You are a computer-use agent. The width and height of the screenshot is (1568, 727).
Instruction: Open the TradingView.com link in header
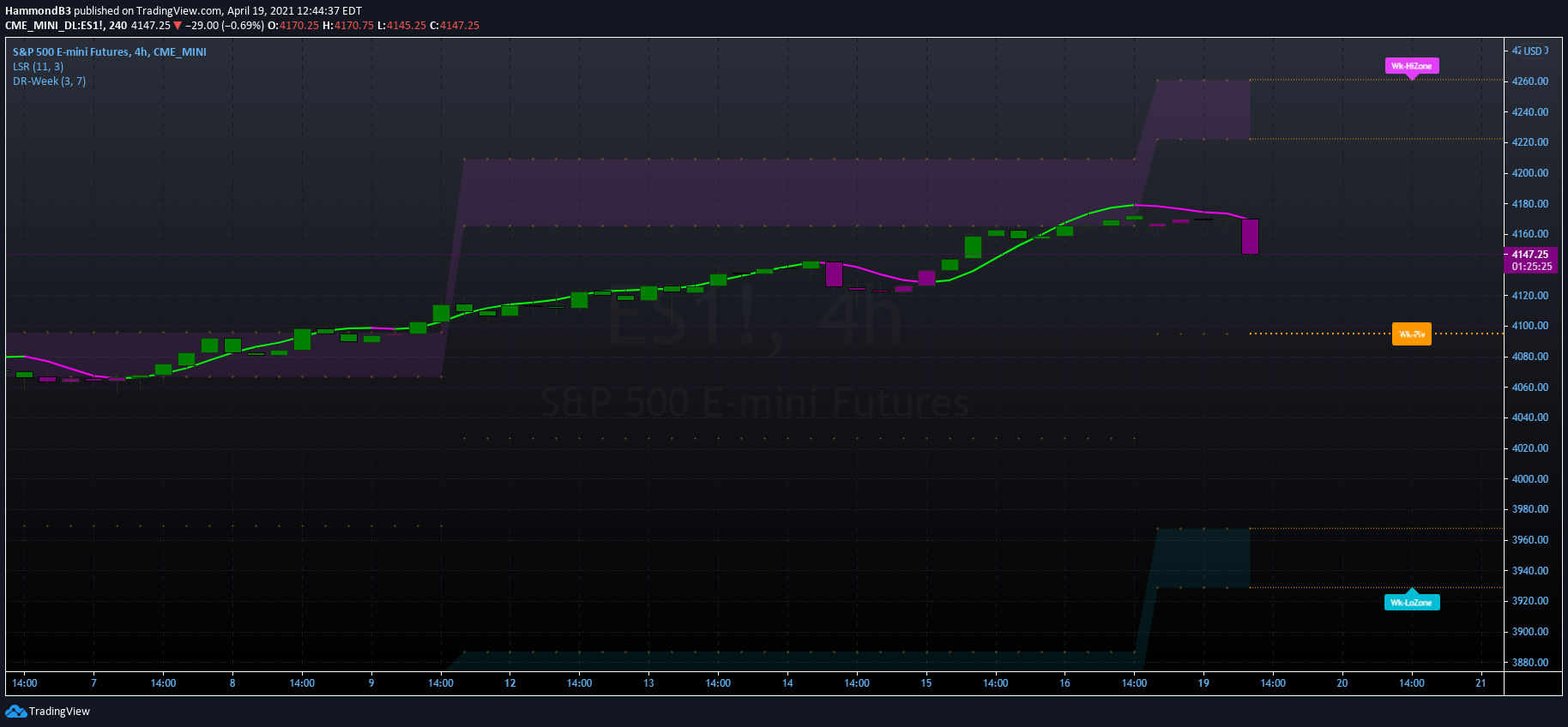[179, 11]
